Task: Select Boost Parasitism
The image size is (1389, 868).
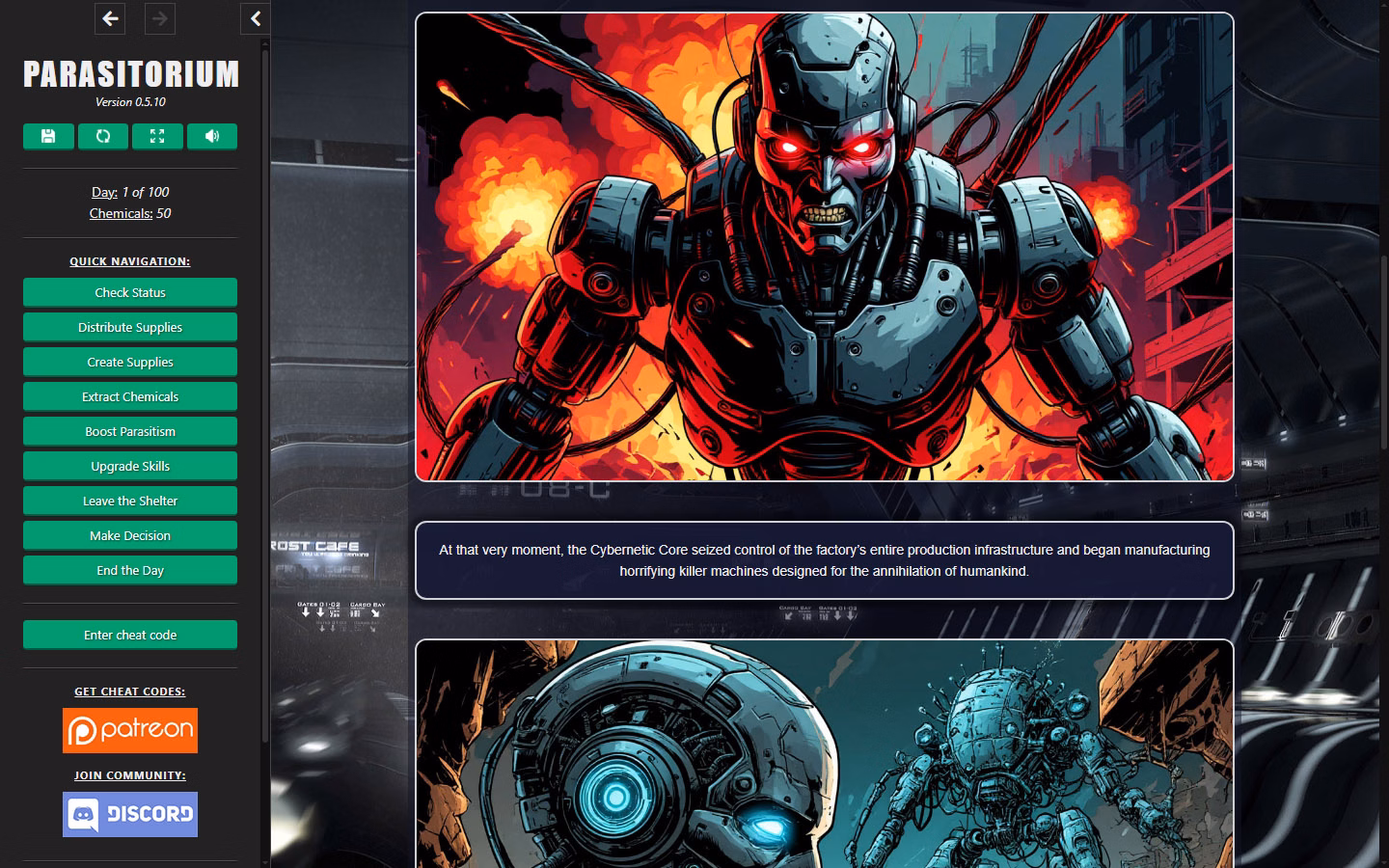Action: pos(130,431)
